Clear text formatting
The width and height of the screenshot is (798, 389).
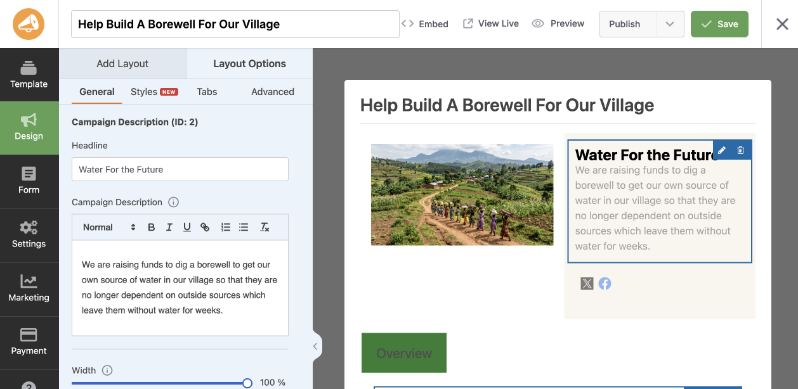click(265, 227)
